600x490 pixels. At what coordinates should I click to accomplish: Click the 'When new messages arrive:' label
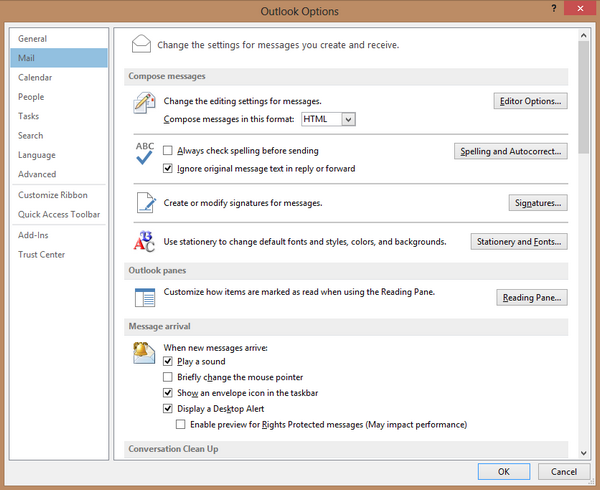click(215, 348)
